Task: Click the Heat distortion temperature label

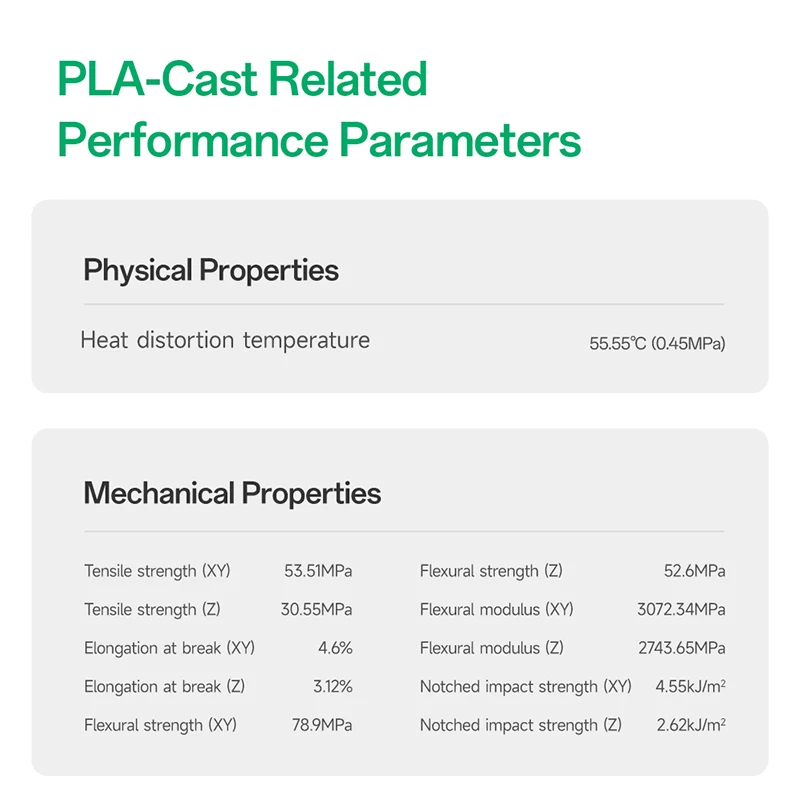Action: 225,340
